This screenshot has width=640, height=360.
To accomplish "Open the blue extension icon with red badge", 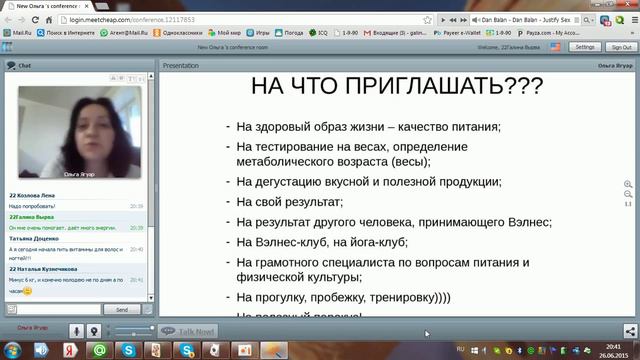I will click(605, 20).
